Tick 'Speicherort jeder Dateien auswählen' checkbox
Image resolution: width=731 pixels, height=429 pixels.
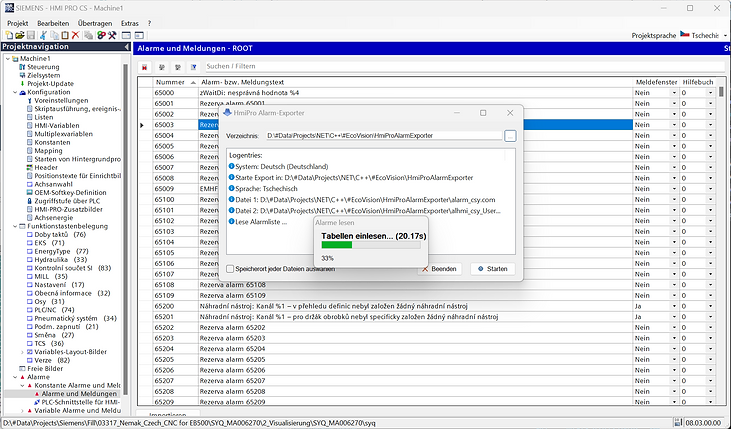coord(230,269)
